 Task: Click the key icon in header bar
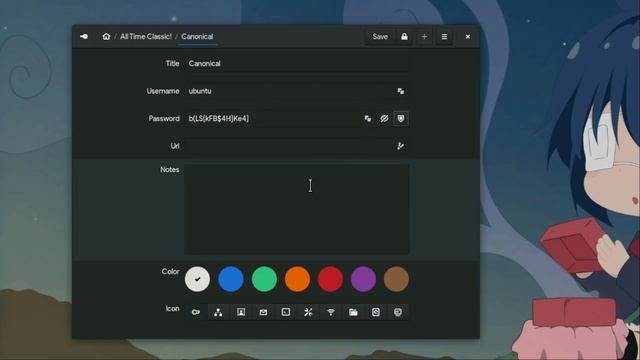84,37
